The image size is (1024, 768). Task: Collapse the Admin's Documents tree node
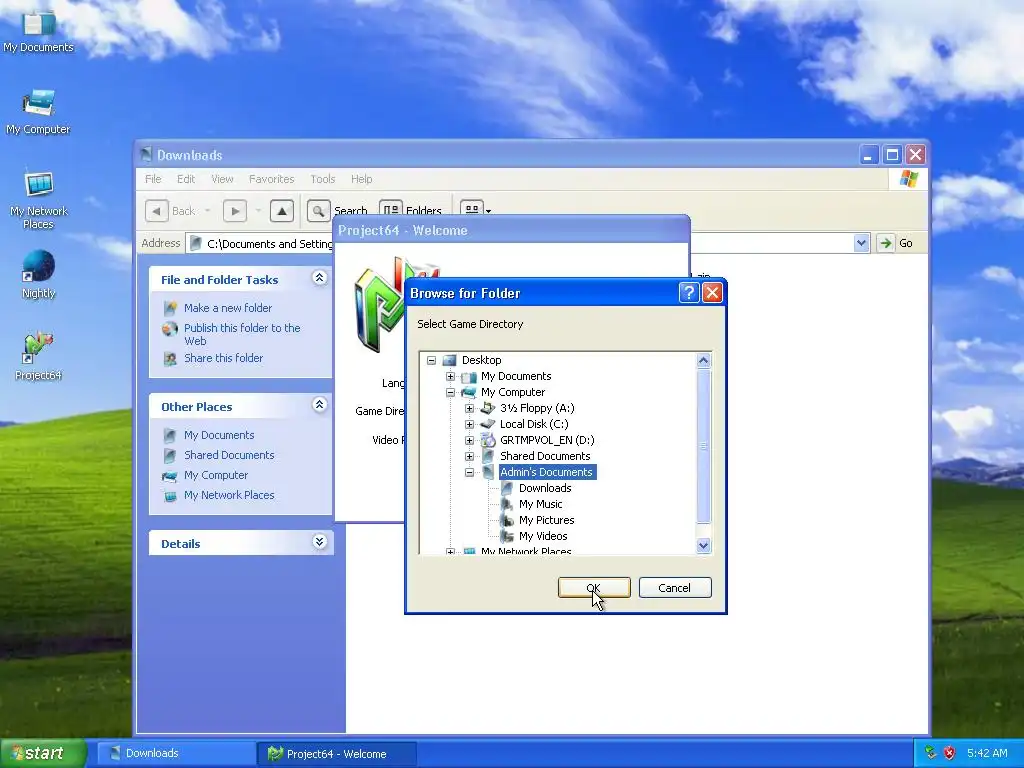click(x=470, y=472)
